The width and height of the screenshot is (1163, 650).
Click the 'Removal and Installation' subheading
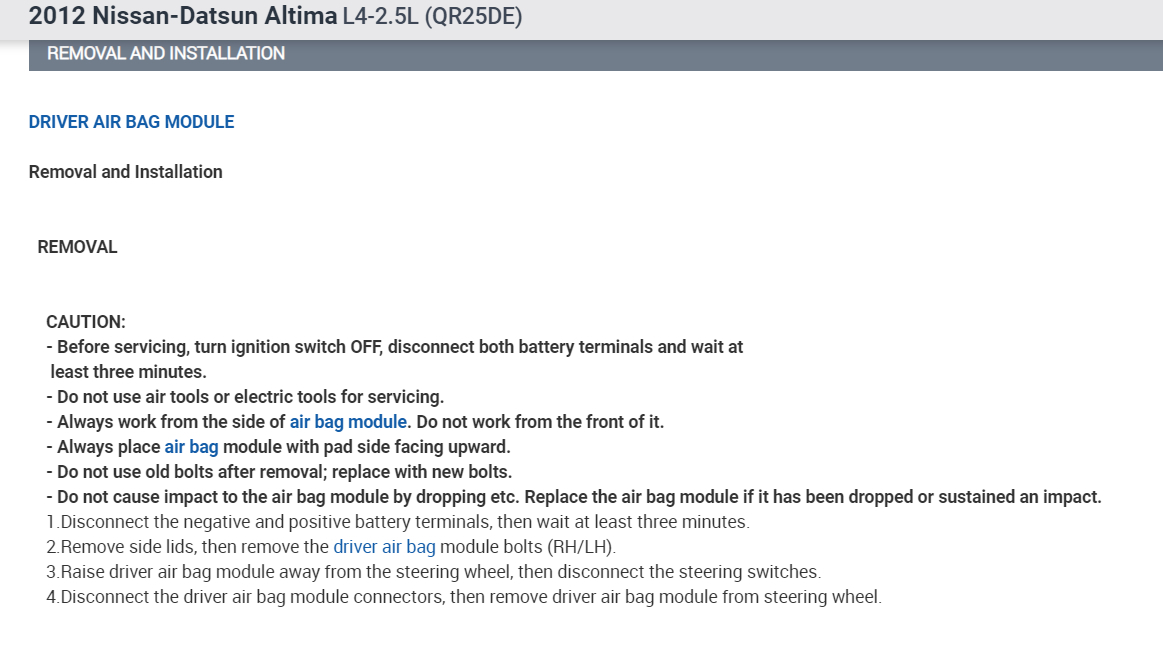125,172
